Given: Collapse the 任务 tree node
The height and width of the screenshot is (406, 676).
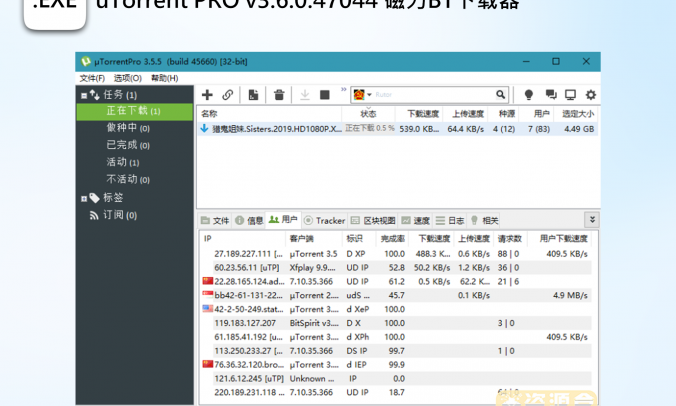Looking at the screenshot, I should point(84,96).
